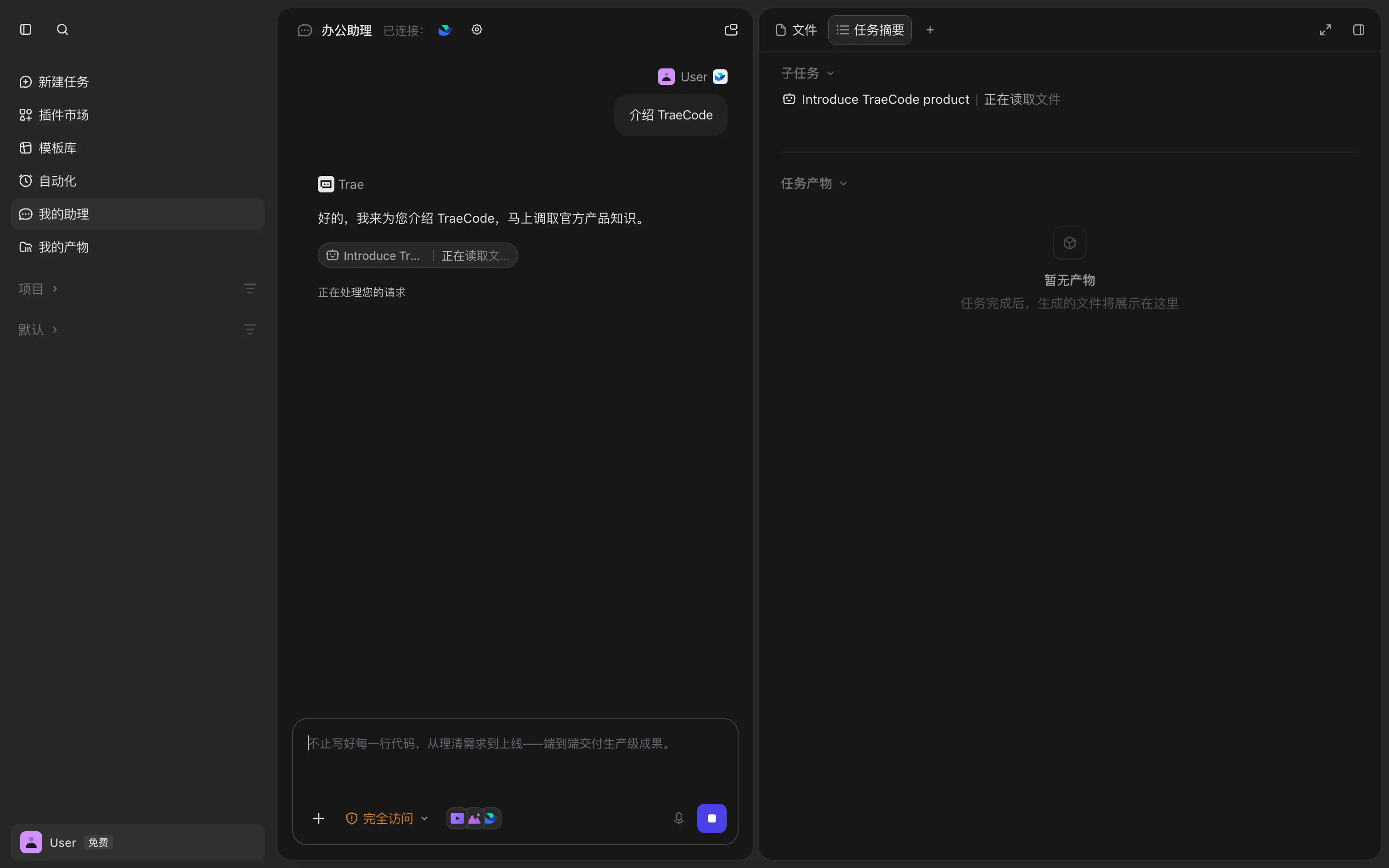Viewport: 1389px width, 868px height.
Task: Collapse the left sidebar panel icon
Action: pos(26,29)
